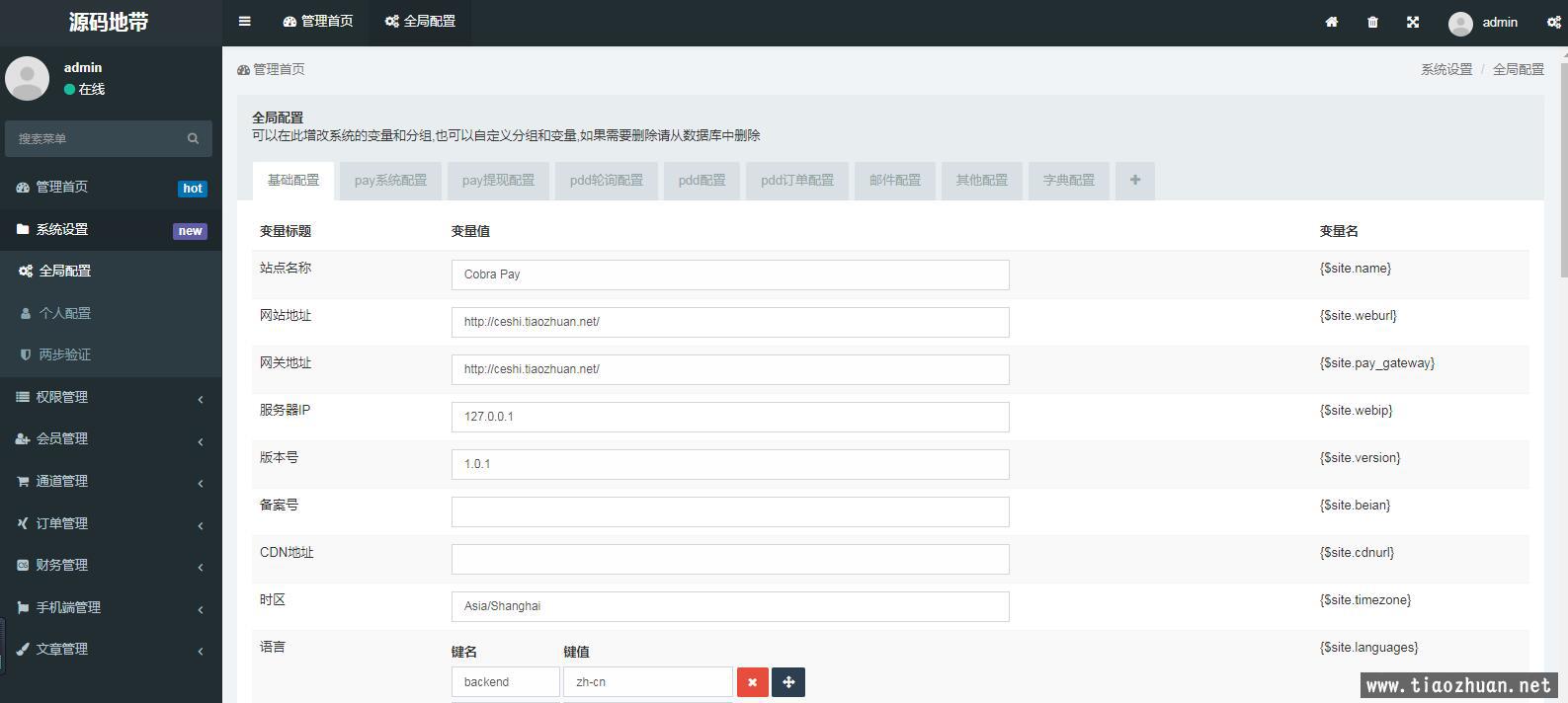
Task: Click the home icon in top bar
Action: tap(1331, 22)
